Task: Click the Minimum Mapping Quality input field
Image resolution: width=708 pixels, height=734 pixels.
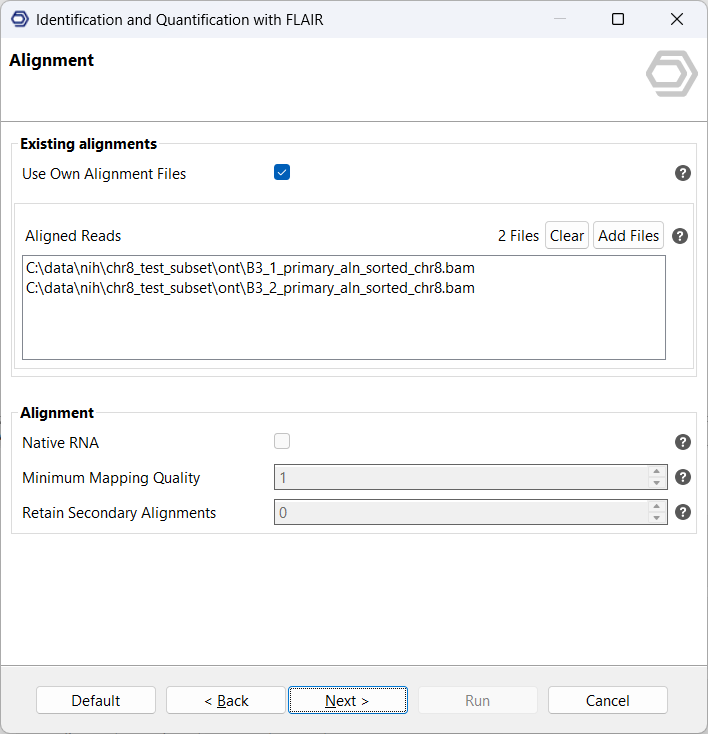Action: (x=460, y=478)
